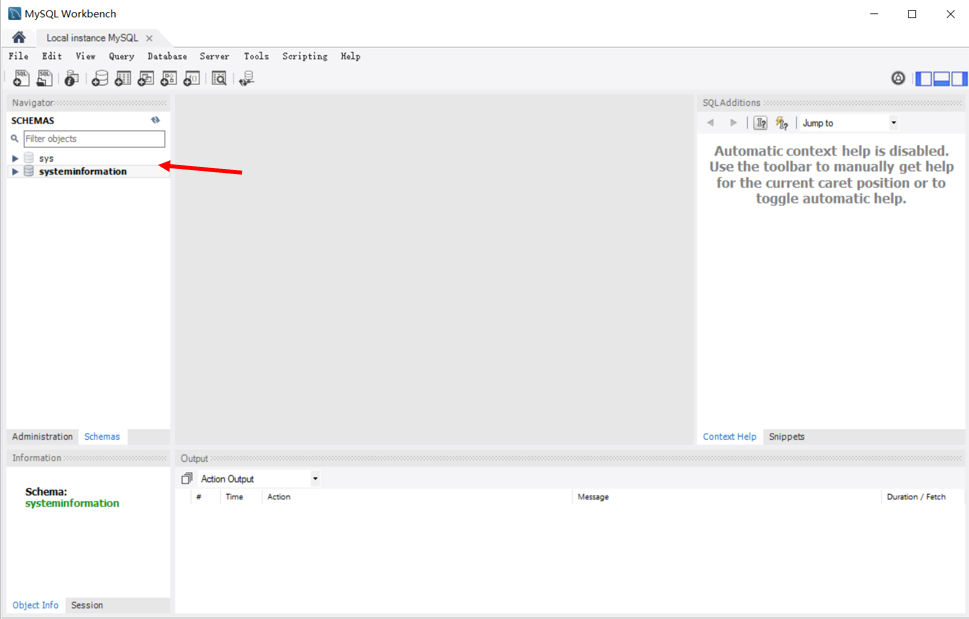Click the Action column header in Output
The height and width of the screenshot is (619, 969).
click(x=279, y=497)
